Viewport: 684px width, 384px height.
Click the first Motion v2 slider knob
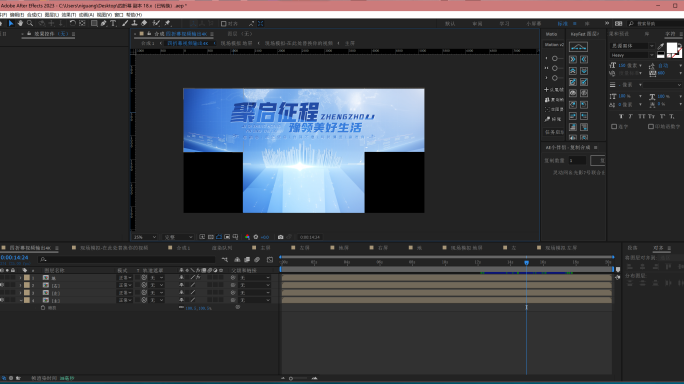(x=555, y=58)
